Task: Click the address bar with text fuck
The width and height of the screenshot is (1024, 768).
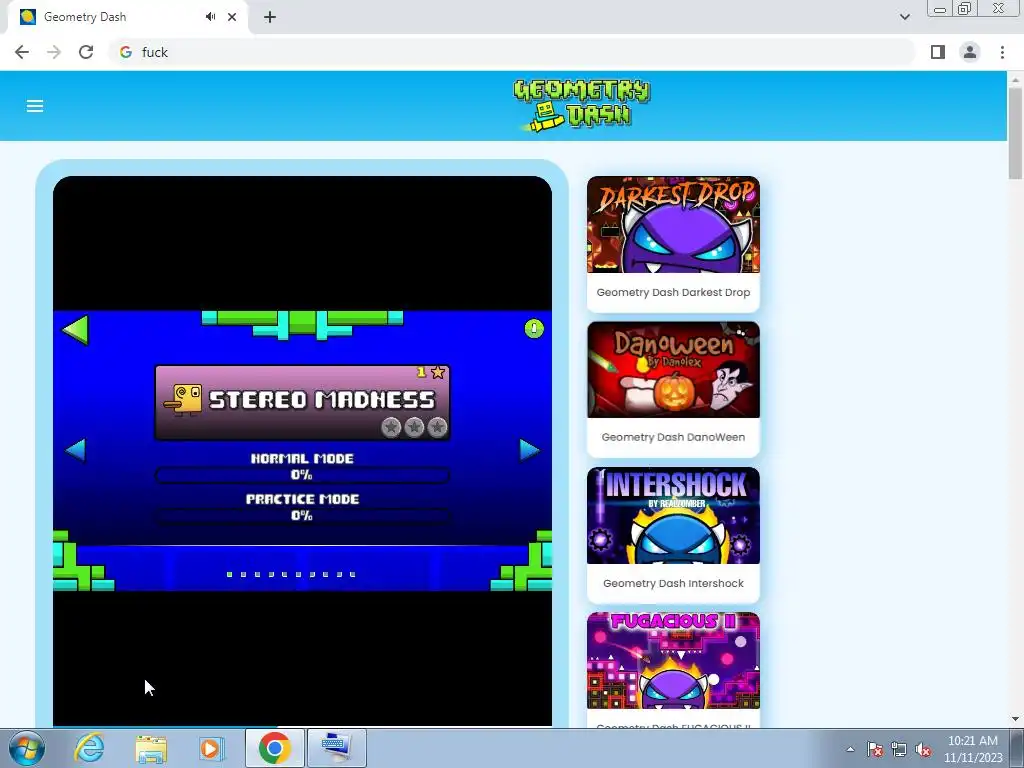Action: tap(511, 52)
